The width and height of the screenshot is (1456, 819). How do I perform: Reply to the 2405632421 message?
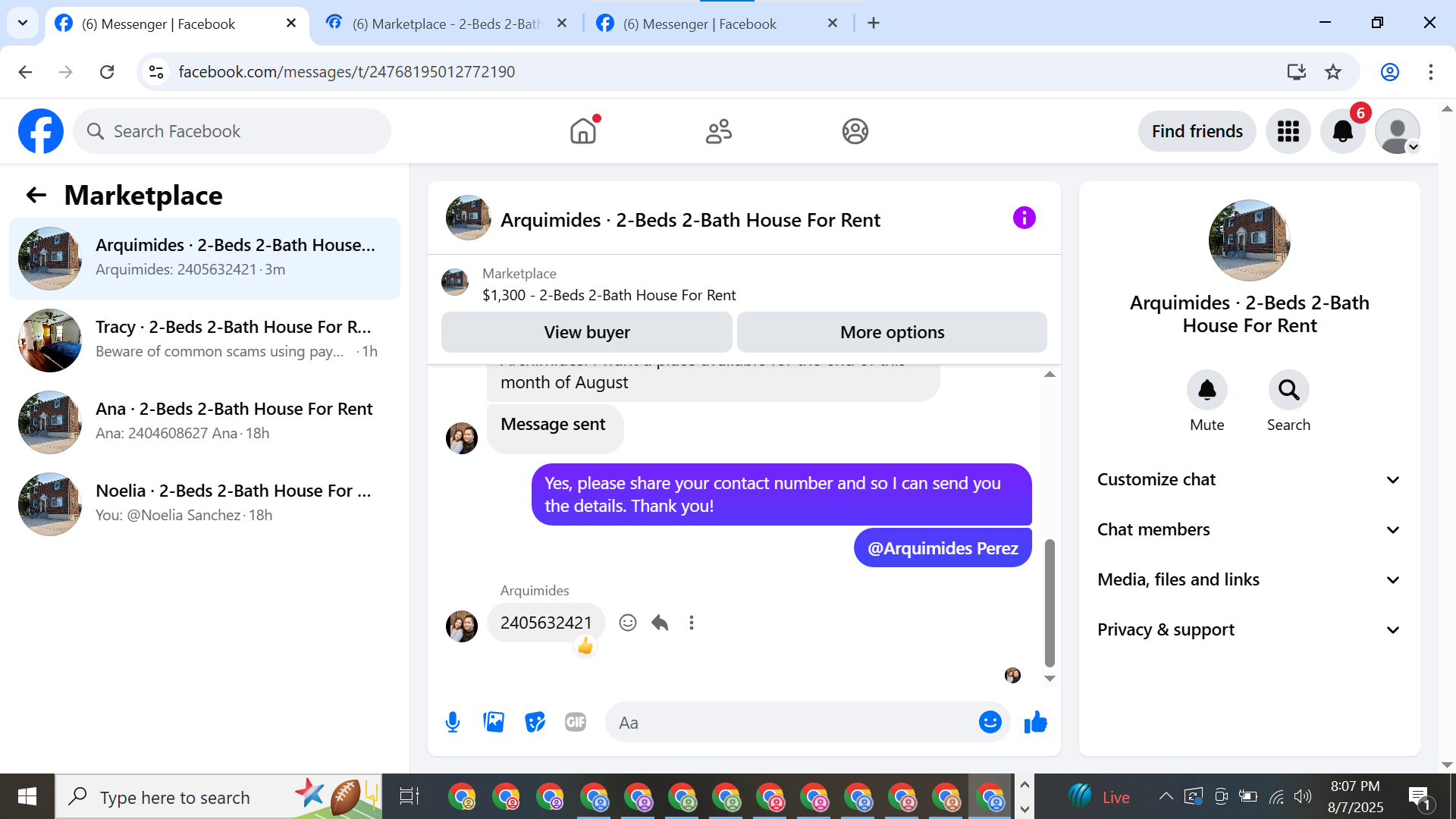660,623
